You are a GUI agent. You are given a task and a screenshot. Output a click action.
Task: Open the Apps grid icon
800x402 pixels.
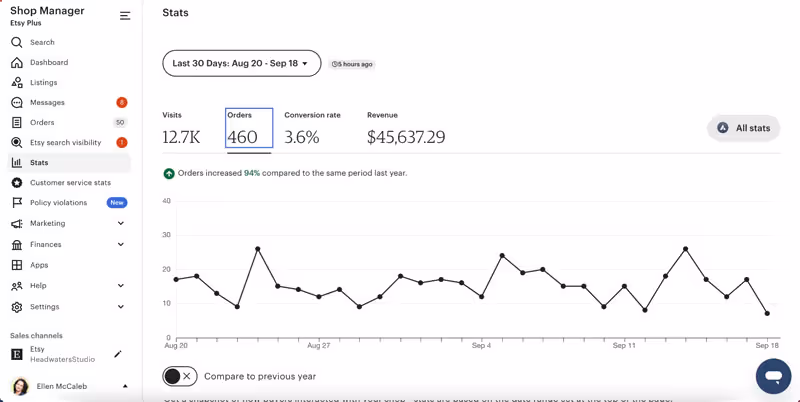17,265
